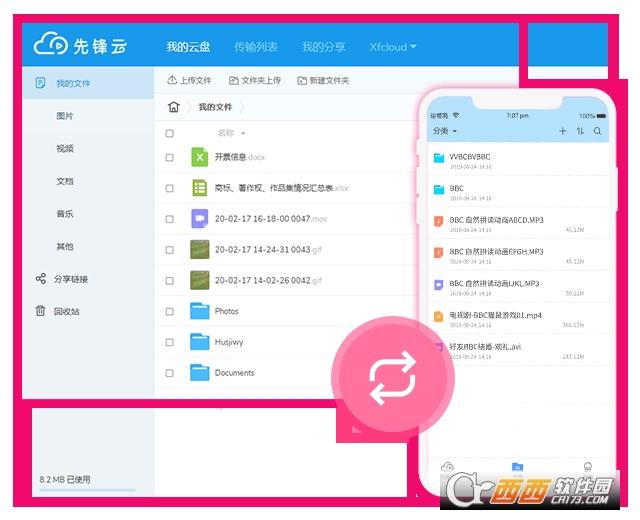This screenshot has width=640, height=520.
Task: Click the 新建文件夹 new folder button
Action: pos(323,80)
